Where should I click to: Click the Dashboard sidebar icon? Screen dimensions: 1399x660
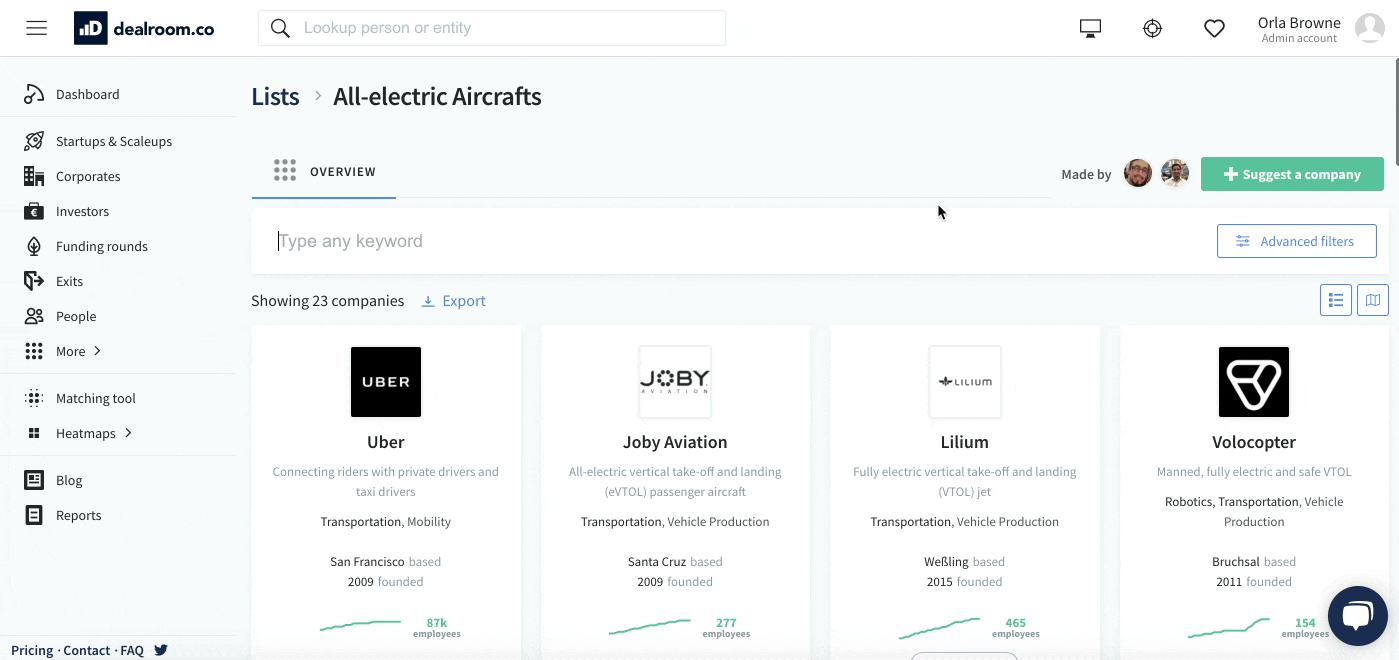pyautogui.click(x=34, y=94)
